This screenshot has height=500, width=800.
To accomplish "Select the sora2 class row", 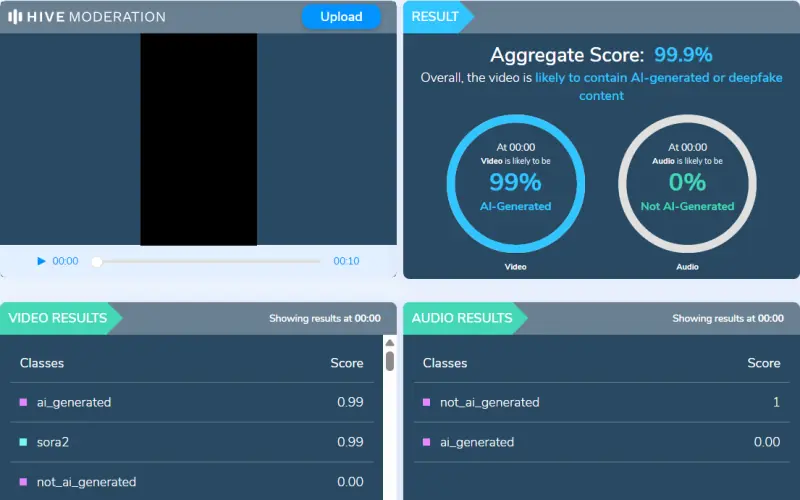I will pos(190,442).
